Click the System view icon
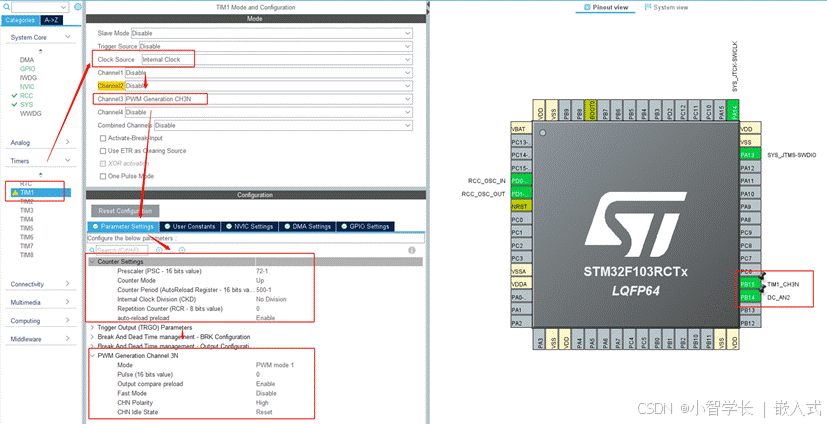Screen dimensions: 827x424 pos(648,7)
